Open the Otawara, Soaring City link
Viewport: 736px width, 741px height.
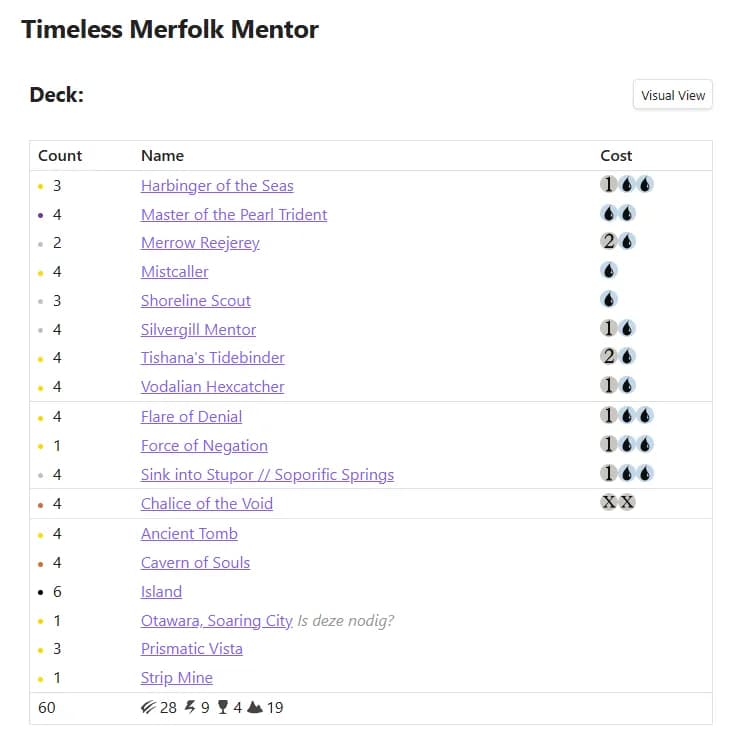[x=217, y=620]
